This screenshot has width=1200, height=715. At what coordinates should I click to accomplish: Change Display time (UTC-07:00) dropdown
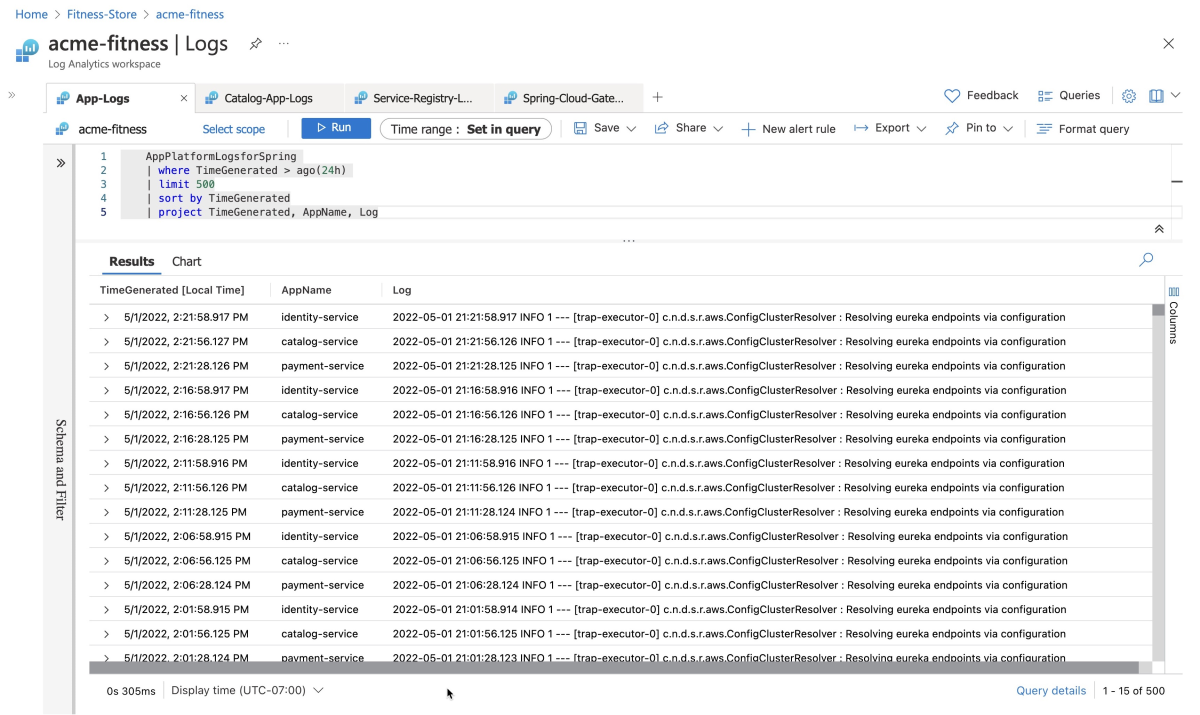pos(248,690)
